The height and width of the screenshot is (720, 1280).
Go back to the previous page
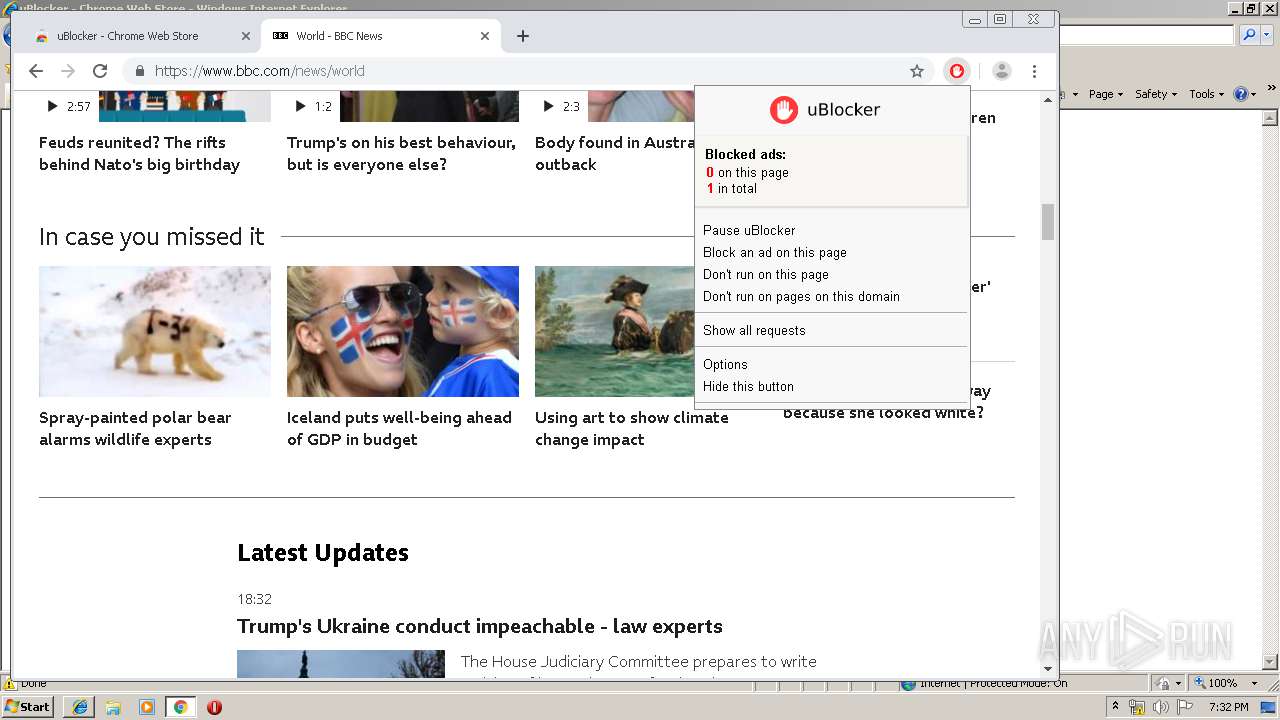pos(36,71)
